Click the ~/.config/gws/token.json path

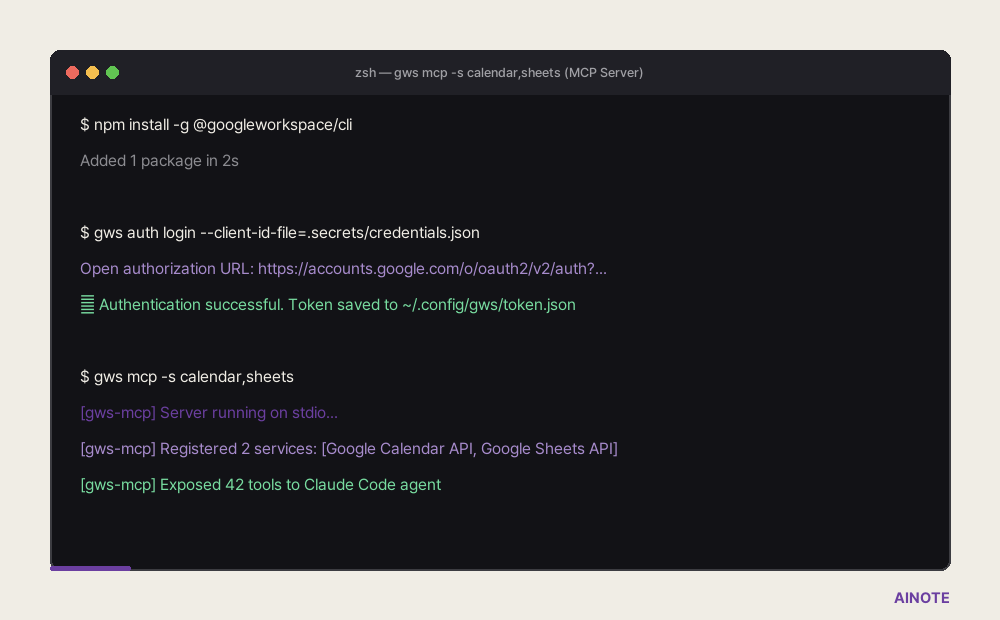pyautogui.click(x=489, y=305)
